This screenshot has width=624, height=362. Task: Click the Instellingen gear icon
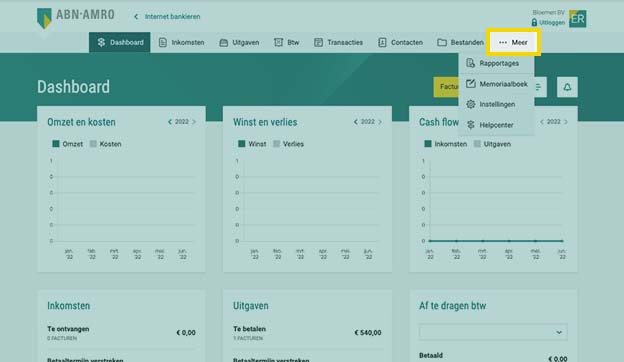[x=471, y=104]
